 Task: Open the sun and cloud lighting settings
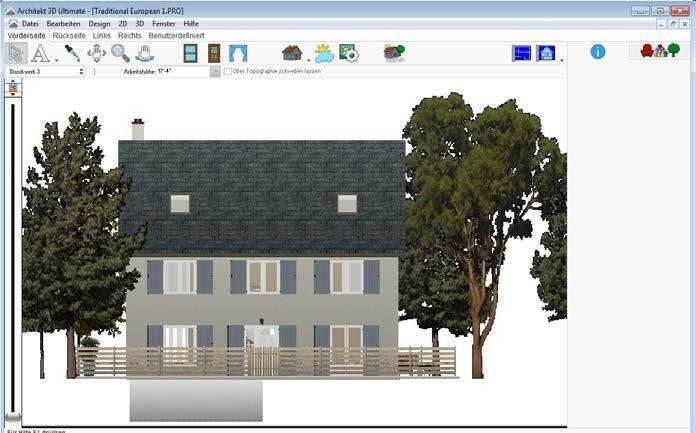[323, 53]
